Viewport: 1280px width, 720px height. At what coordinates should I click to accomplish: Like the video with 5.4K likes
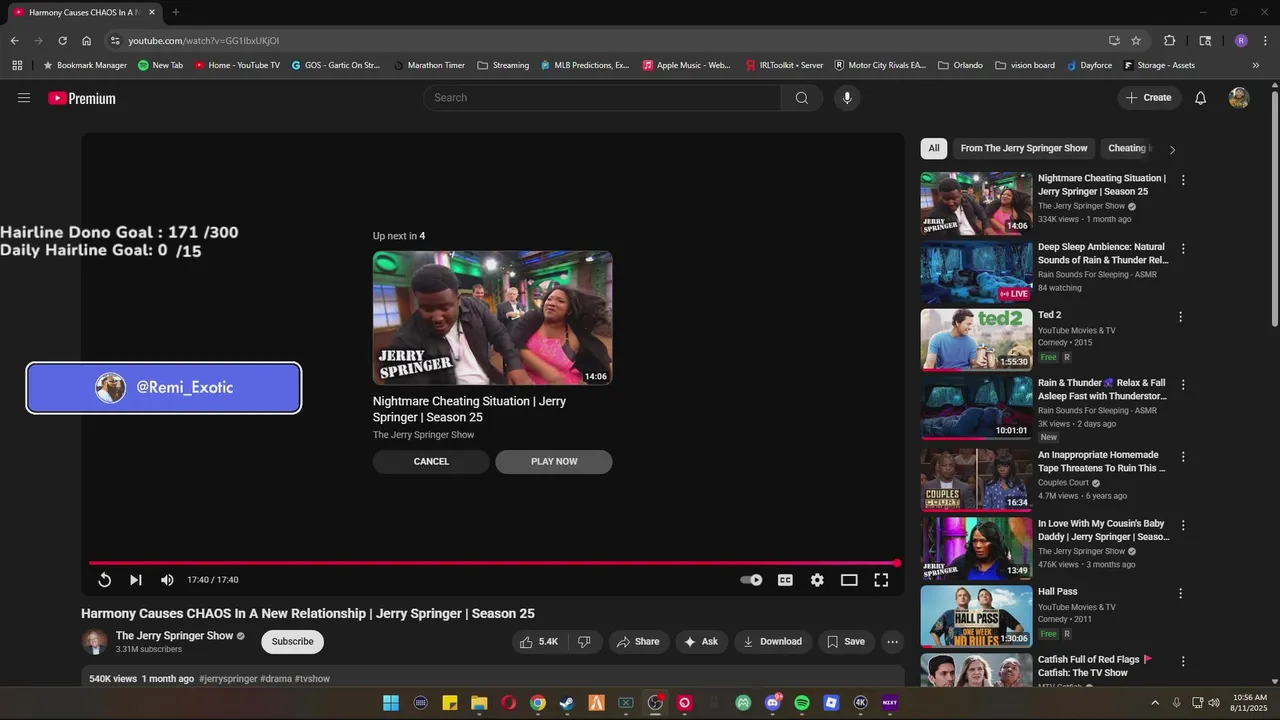click(x=538, y=642)
